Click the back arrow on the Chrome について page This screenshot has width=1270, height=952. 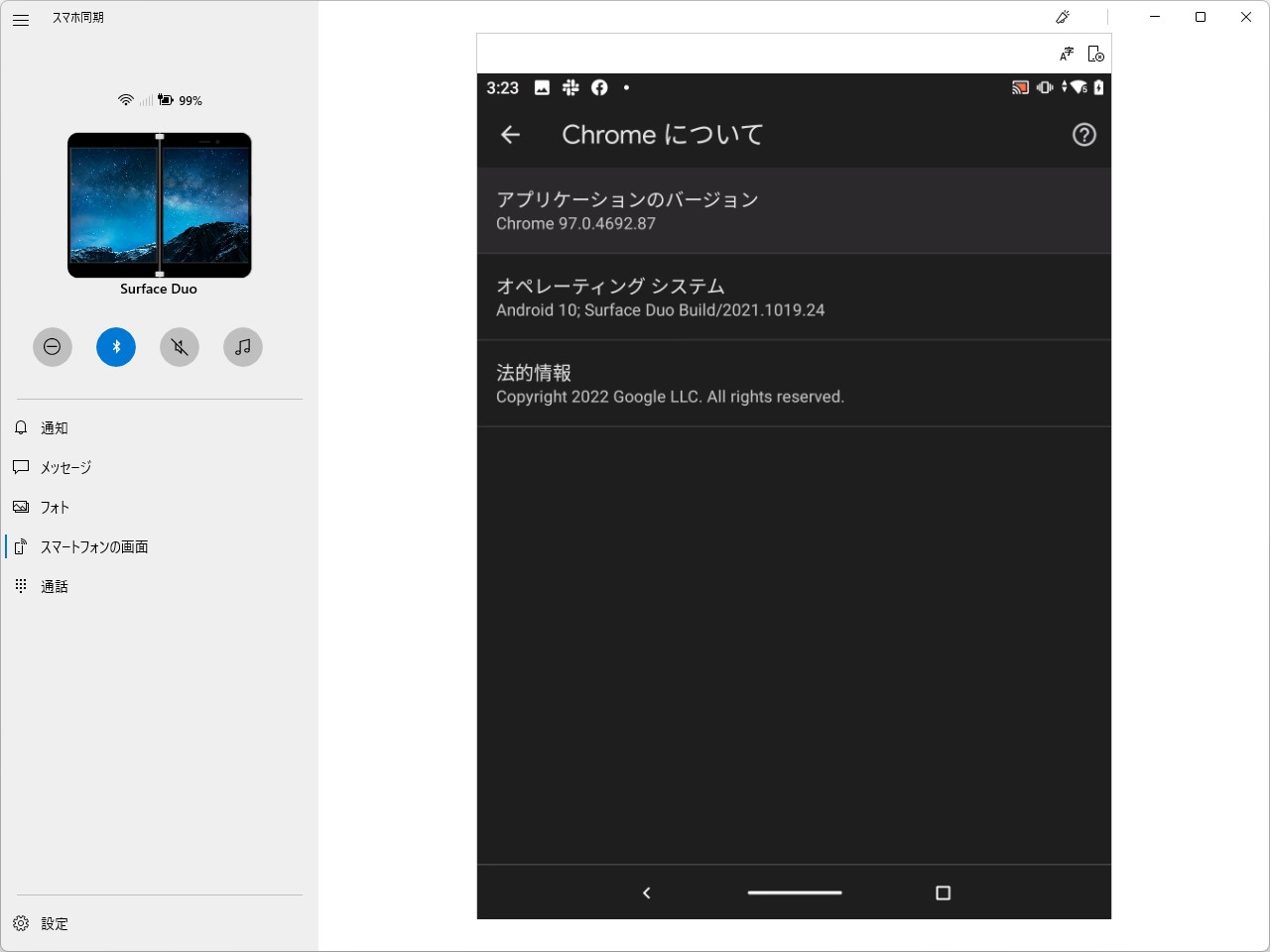509,135
